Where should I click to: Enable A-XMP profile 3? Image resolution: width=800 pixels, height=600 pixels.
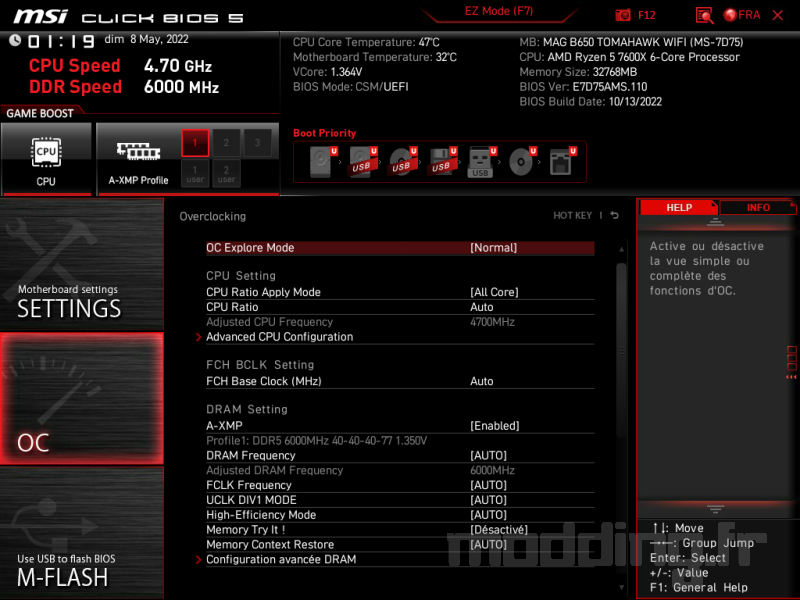[257, 143]
